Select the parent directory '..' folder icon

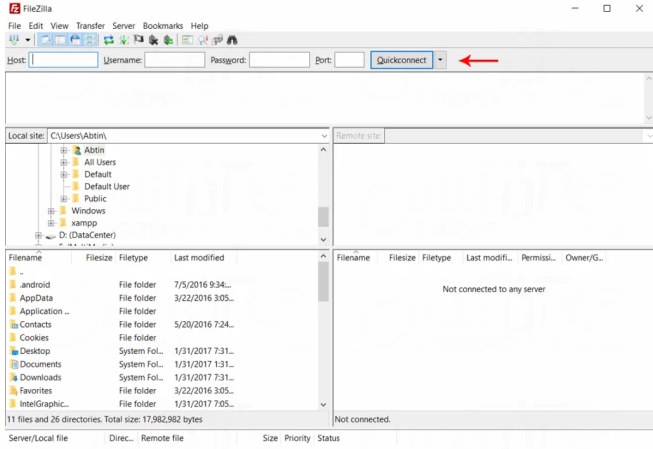(x=13, y=272)
